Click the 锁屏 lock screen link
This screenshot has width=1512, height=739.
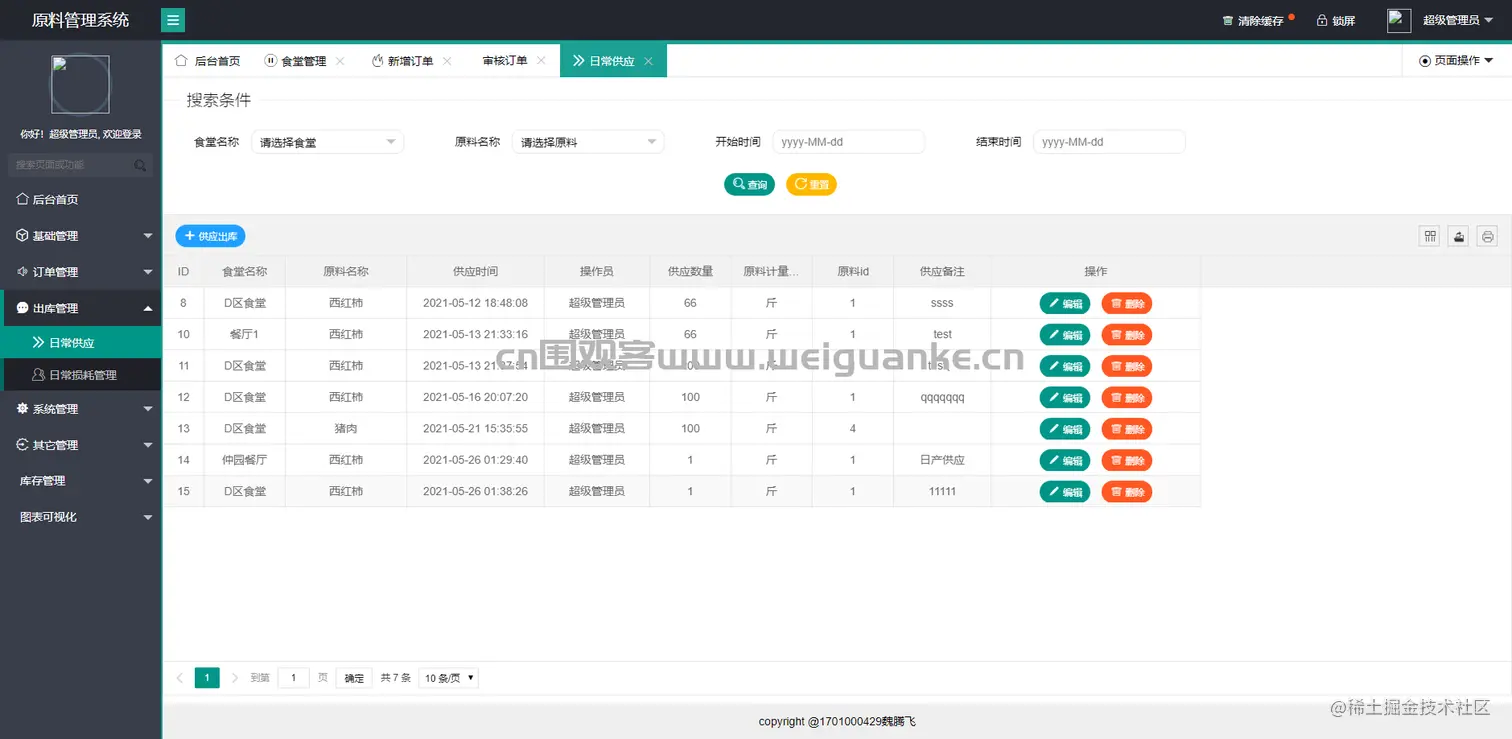pyautogui.click(x=1344, y=20)
